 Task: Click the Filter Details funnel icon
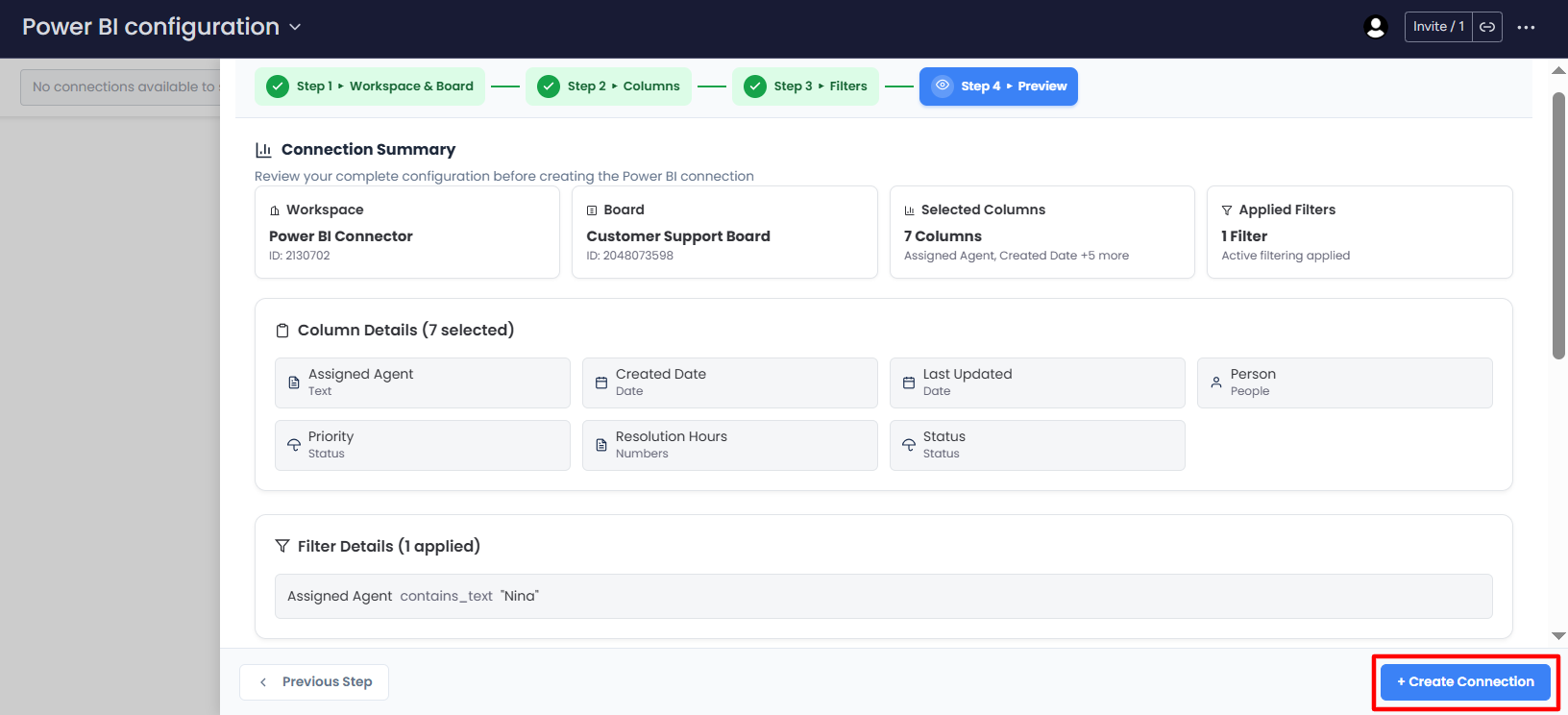pos(282,546)
